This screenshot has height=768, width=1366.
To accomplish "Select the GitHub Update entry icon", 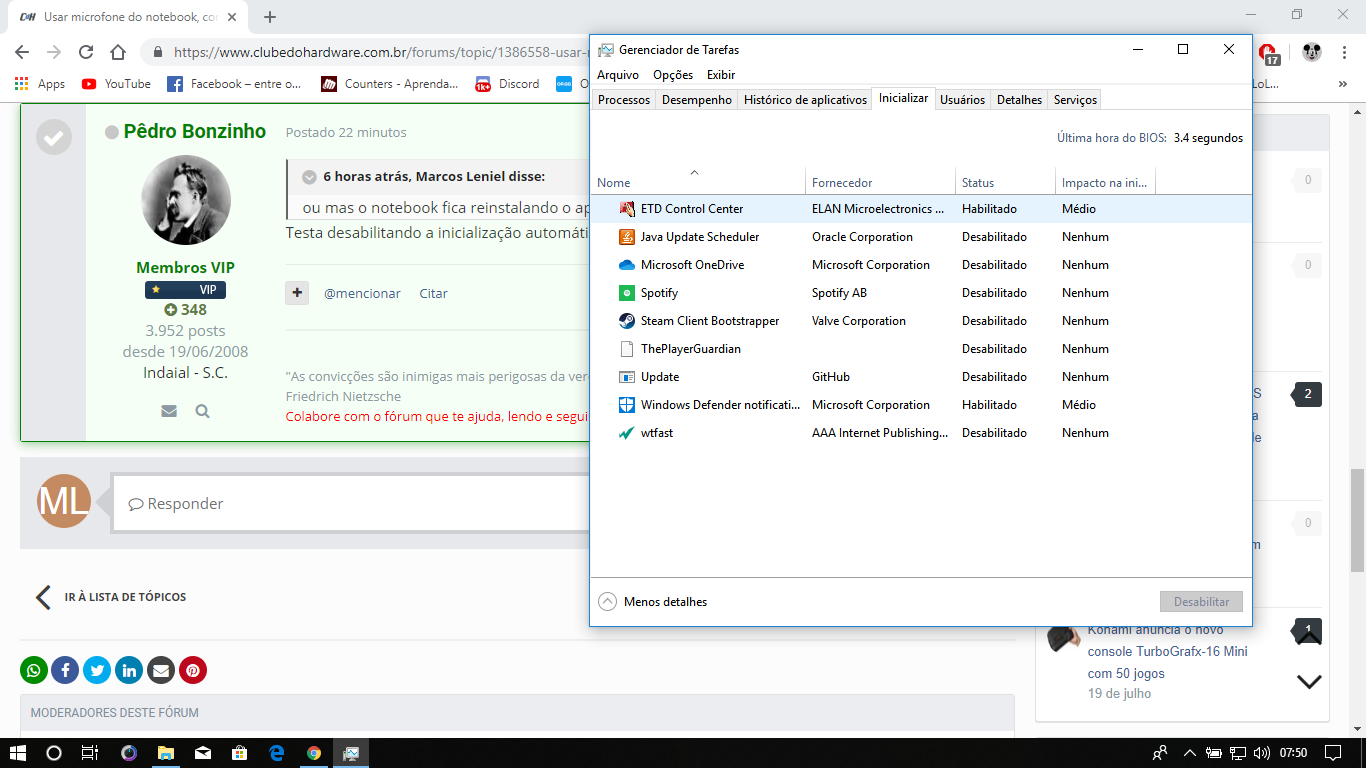I will [627, 377].
